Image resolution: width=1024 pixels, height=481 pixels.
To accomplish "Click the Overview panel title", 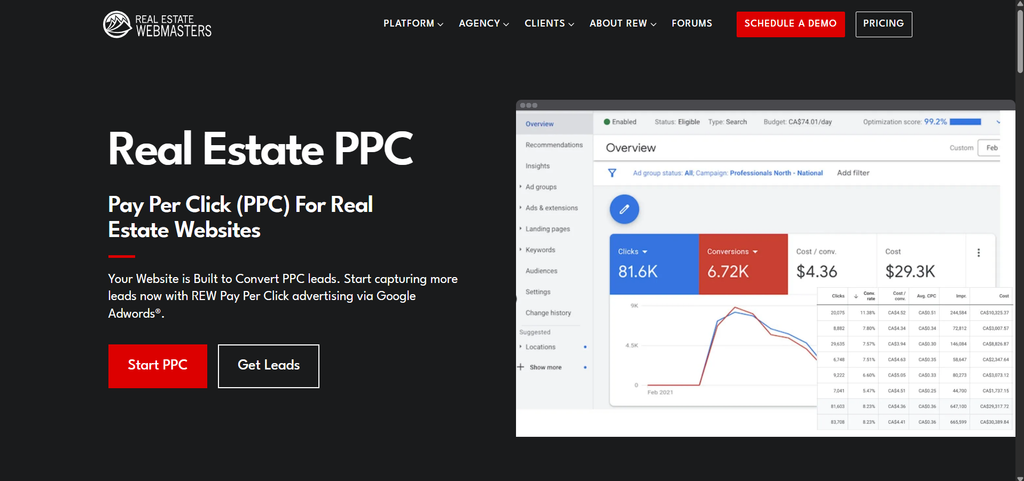I will tap(631, 148).
